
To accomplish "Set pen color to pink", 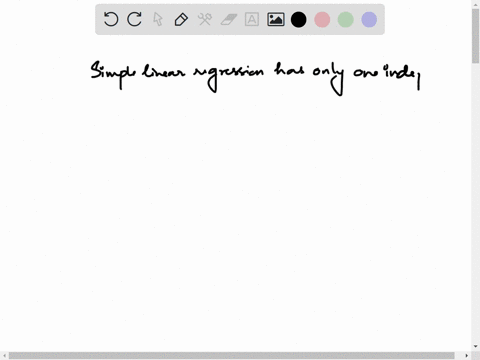I will [x=322, y=19].
